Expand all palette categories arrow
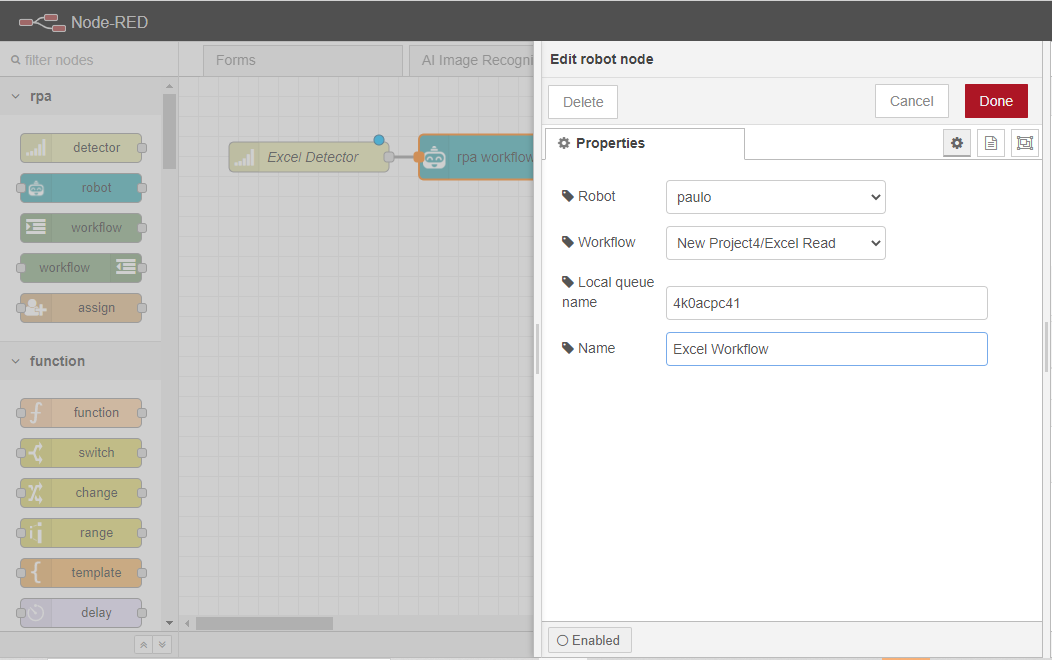Image resolution: width=1052 pixels, height=660 pixels. tap(162, 645)
